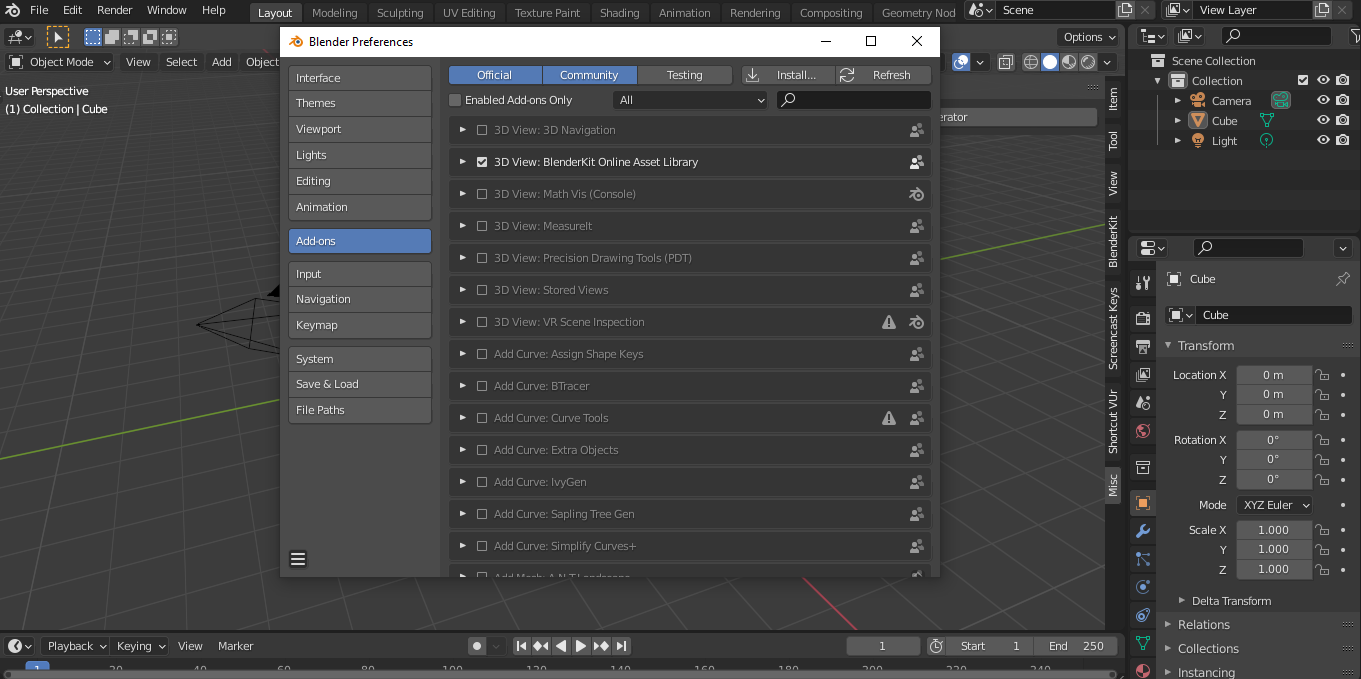
Task: Toggle X-ray view icon
Action: tap(1005, 62)
